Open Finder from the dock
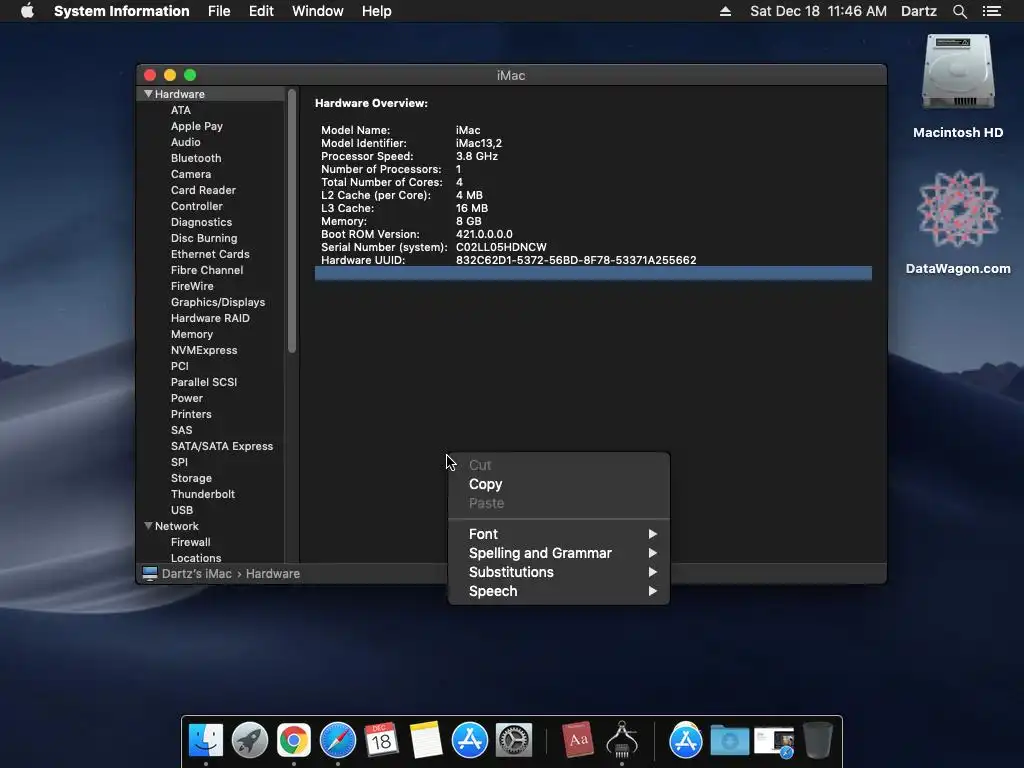The width and height of the screenshot is (1024, 768). point(206,740)
